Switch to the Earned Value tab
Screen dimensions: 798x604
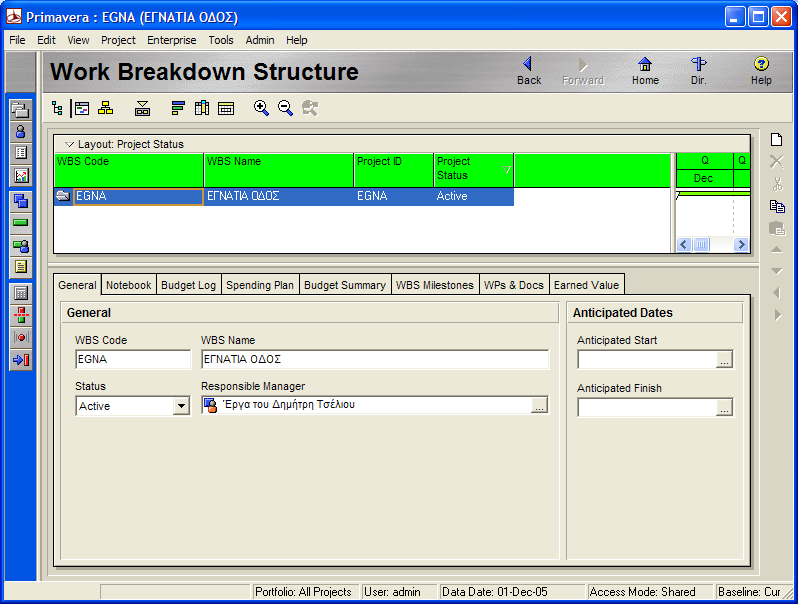pos(587,285)
